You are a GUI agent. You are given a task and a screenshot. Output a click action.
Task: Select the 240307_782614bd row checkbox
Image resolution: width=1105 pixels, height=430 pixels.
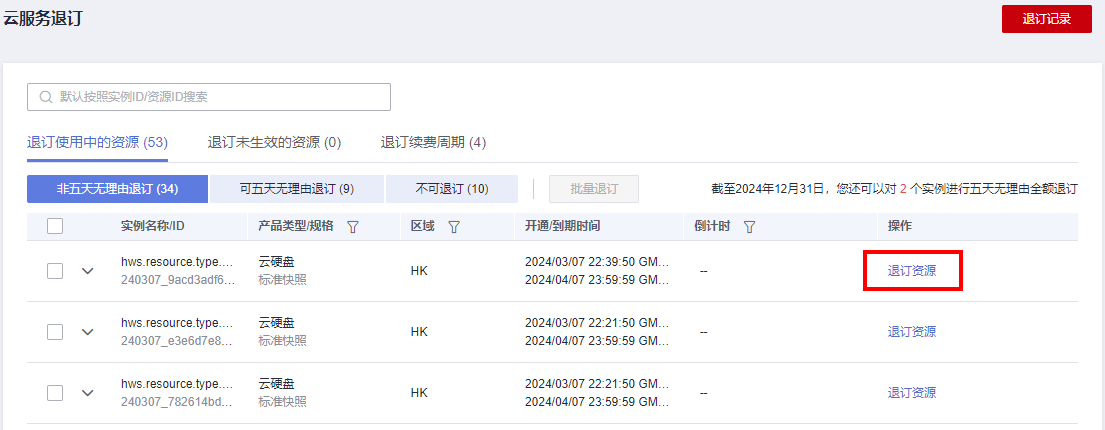click(56, 393)
